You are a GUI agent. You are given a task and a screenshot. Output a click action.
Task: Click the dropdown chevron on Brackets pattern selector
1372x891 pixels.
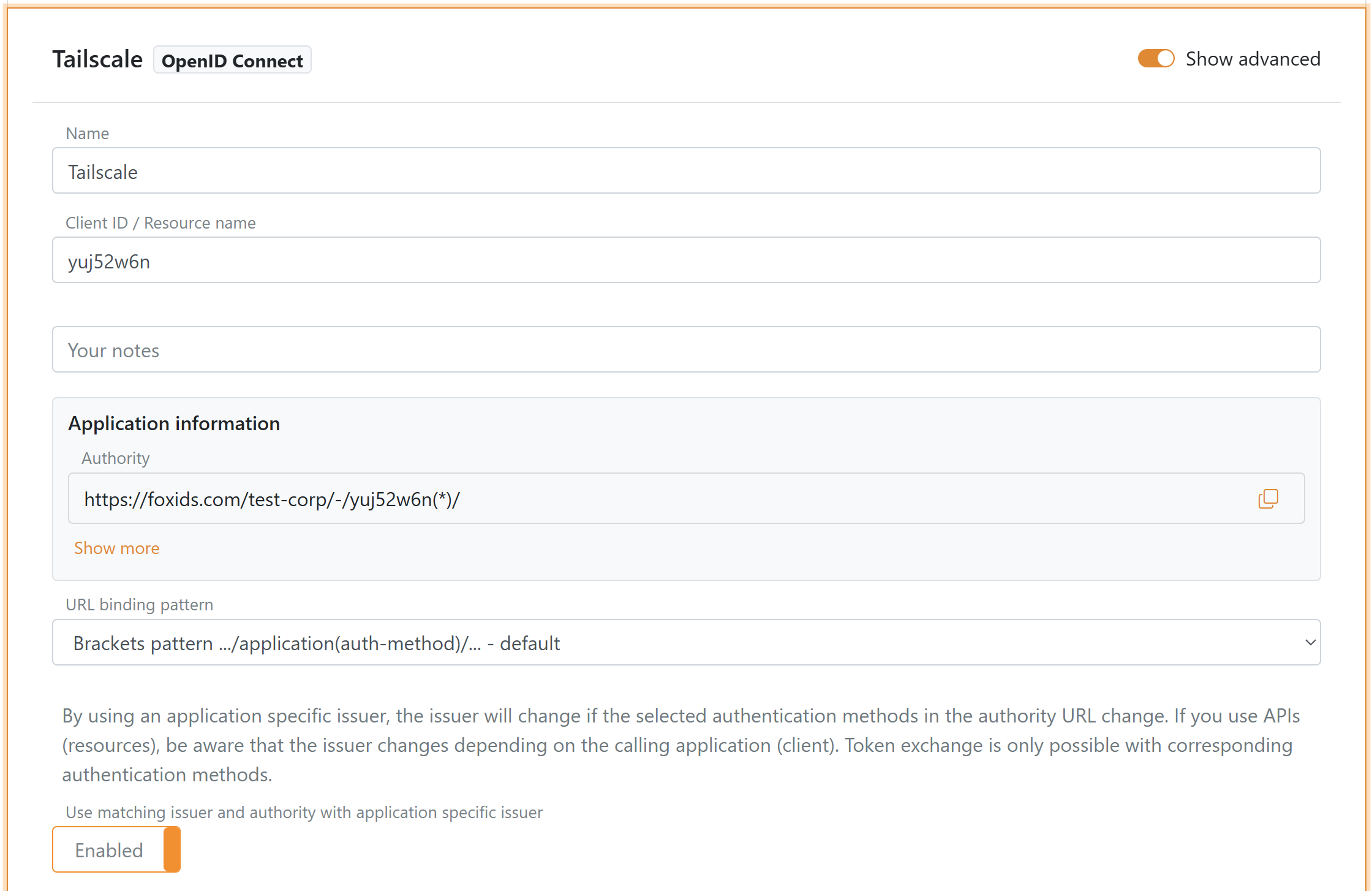pyautogui.click(x=1310, y=642)
